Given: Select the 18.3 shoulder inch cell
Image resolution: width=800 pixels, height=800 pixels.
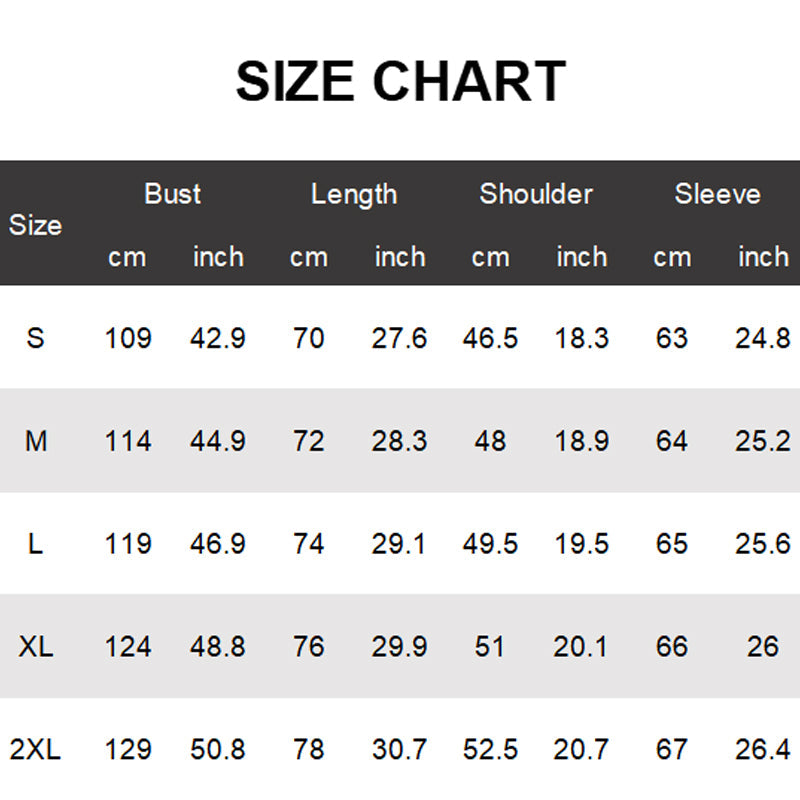Looking at the screenshot, I should [x=581, y=338].
